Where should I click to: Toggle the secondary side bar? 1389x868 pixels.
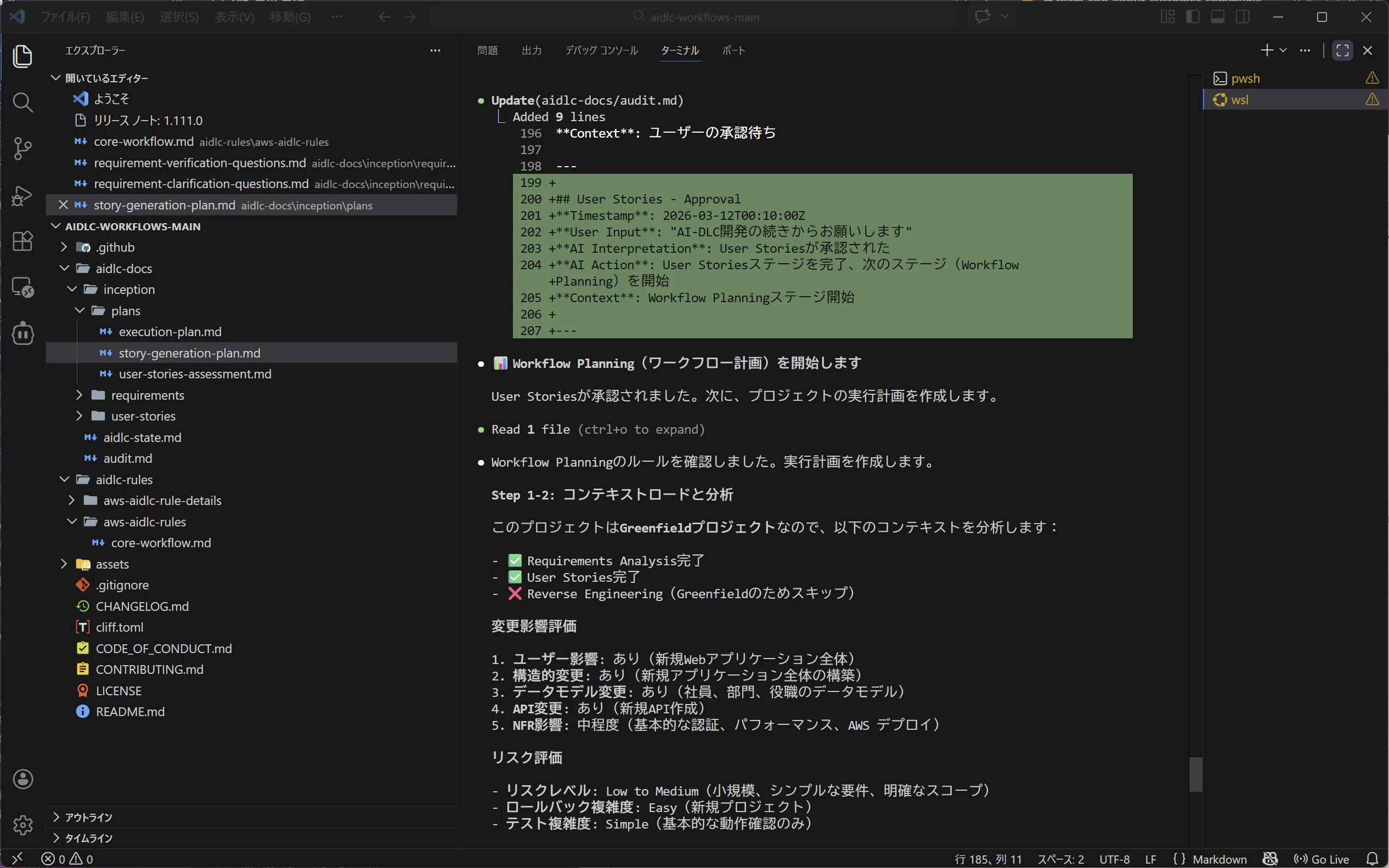point(1242,16)
